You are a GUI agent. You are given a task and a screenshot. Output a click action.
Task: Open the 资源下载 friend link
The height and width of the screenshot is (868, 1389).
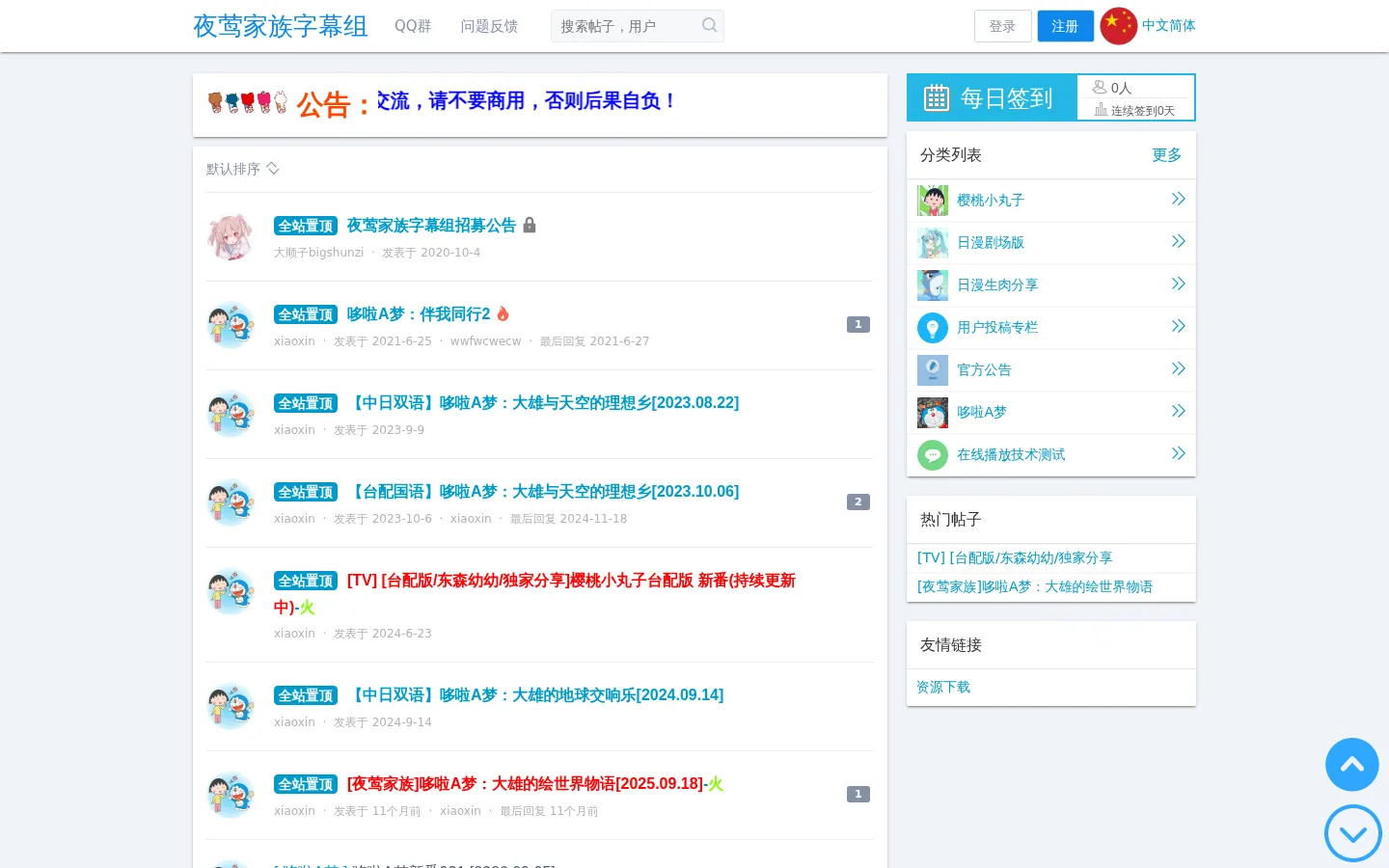point(943,688)
